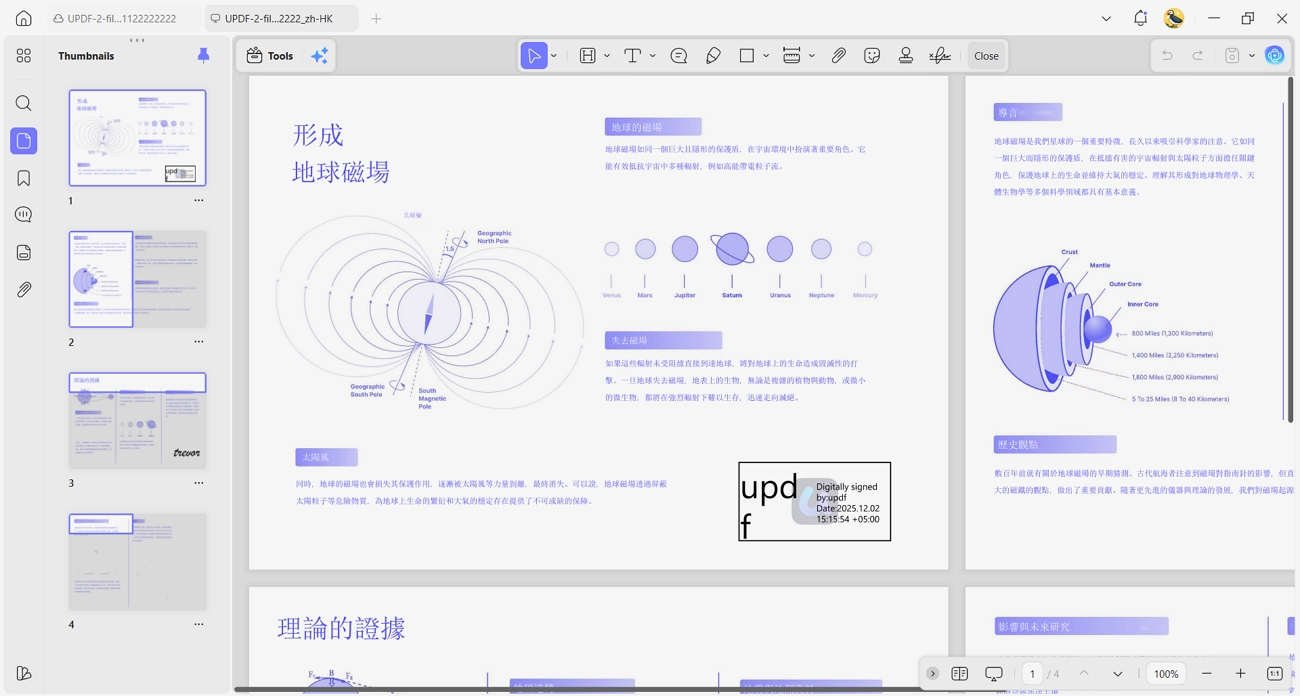
Task: Select page 3 thumbnail
Action: click(137, 421)
